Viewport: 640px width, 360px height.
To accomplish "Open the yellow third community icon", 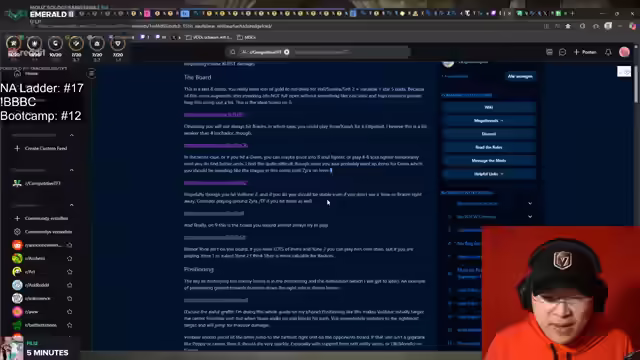I will point(17,272).
